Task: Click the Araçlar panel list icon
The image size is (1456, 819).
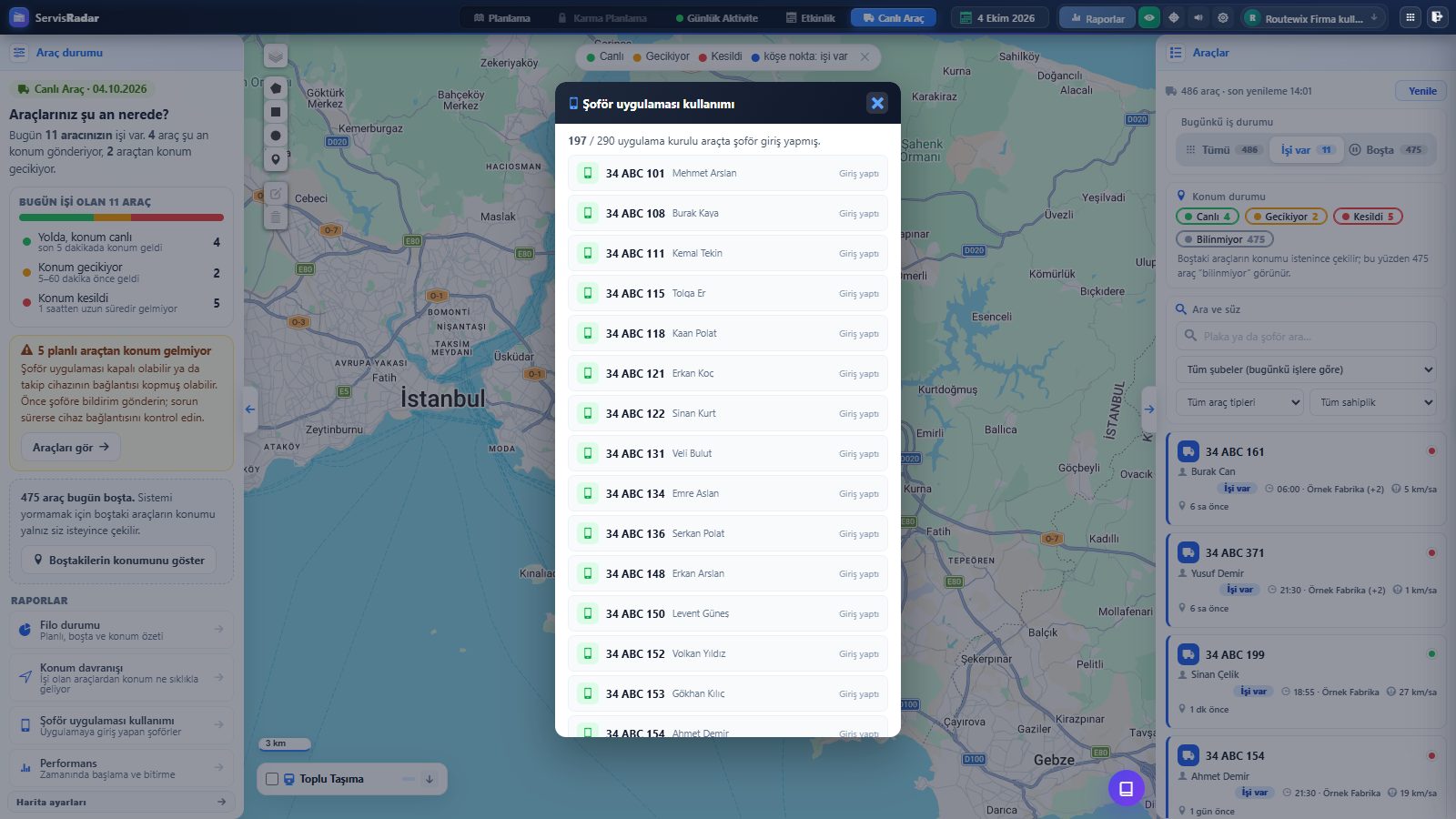Action: (x=1176, y=53)
